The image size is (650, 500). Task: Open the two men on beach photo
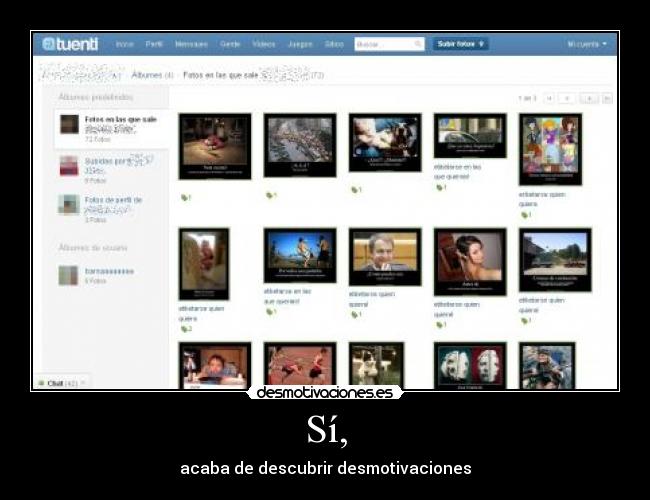click(x=300, y=255)
